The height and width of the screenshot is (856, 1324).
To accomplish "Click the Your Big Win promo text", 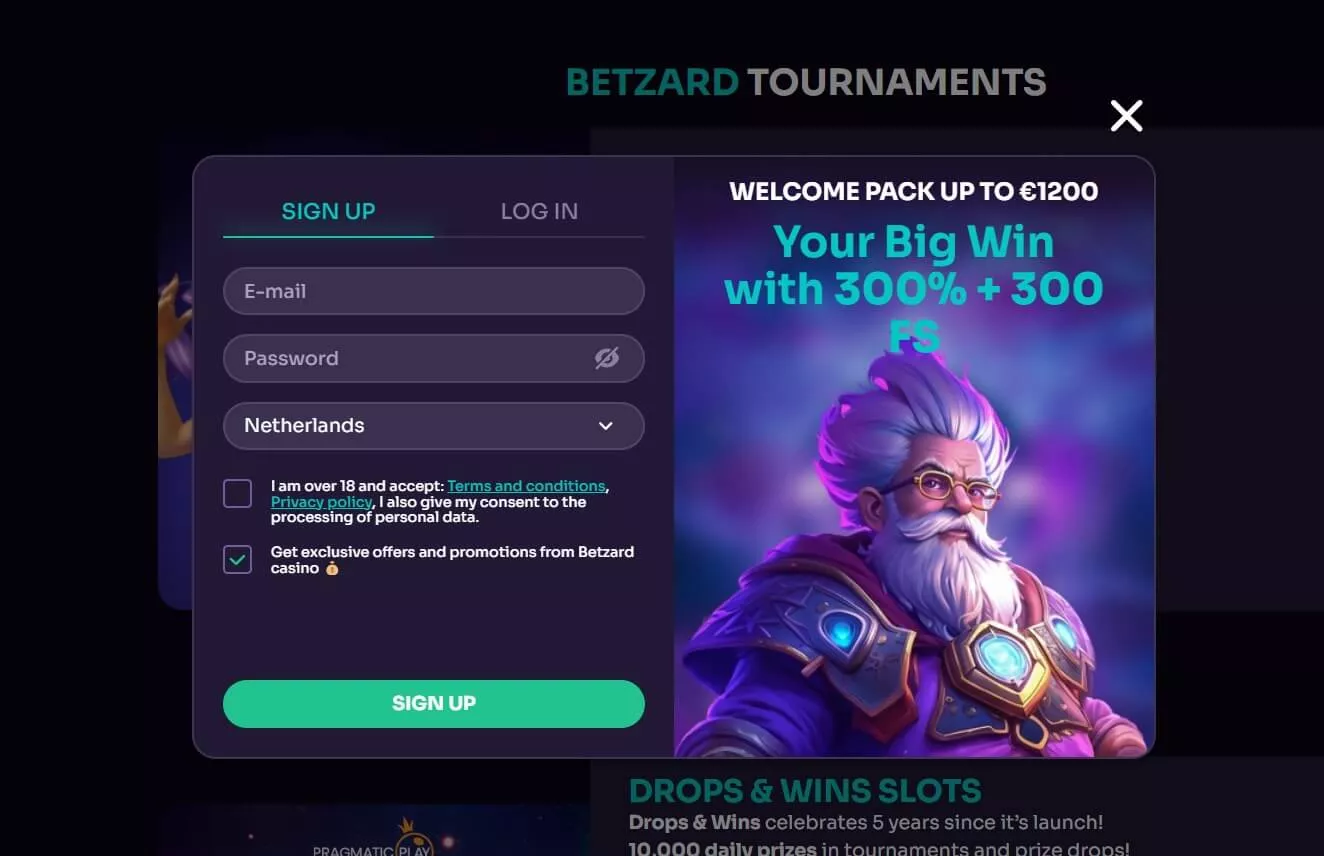I will point(914,290).
